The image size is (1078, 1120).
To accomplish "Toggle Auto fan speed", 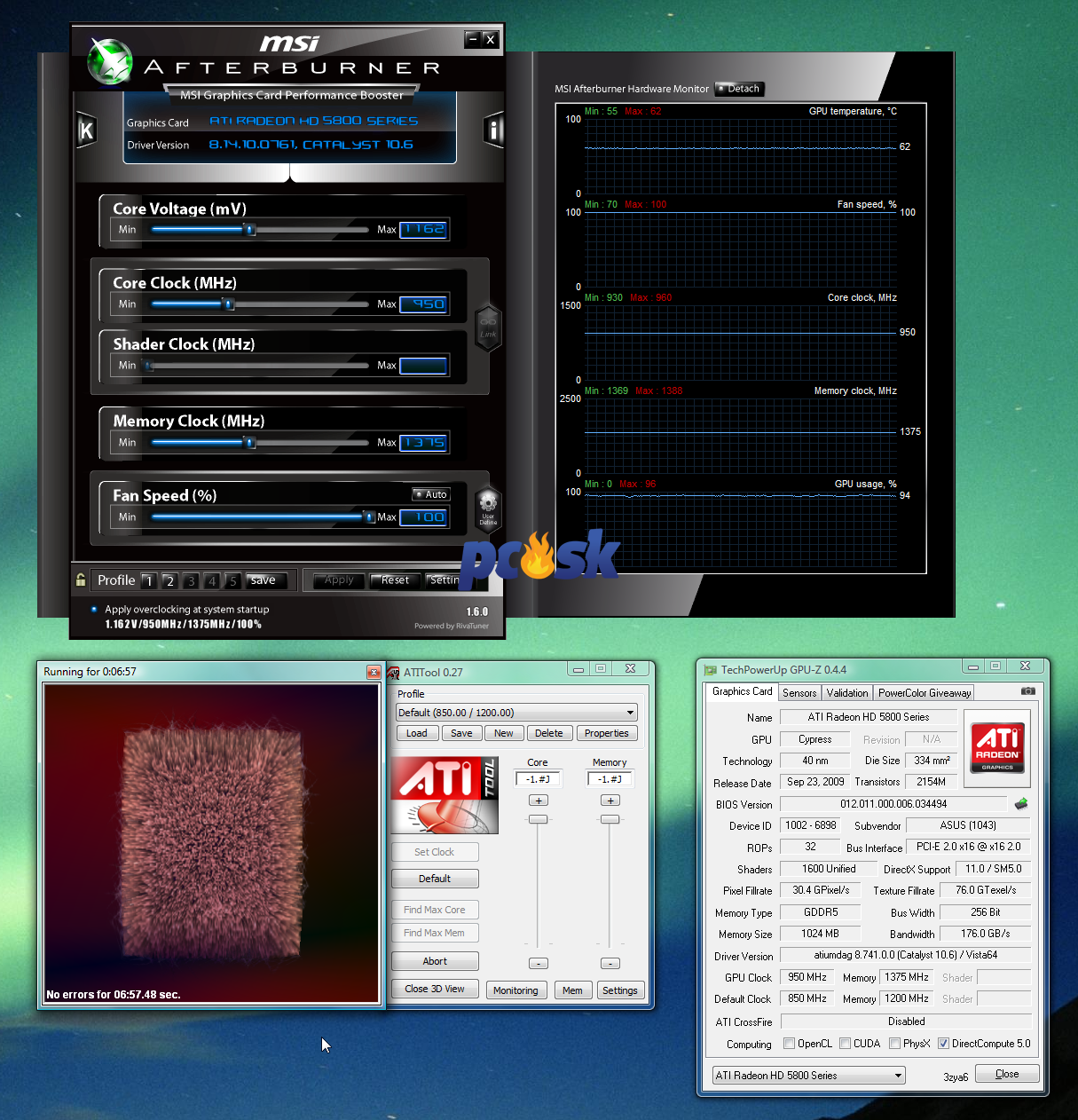I will pyautogui.click(x=431, y=494).
